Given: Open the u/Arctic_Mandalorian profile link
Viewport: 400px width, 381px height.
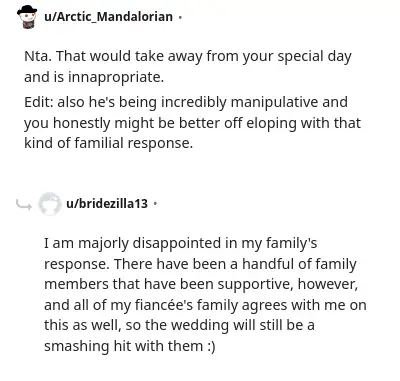Looking at the screenshot, I should point(109,16).
